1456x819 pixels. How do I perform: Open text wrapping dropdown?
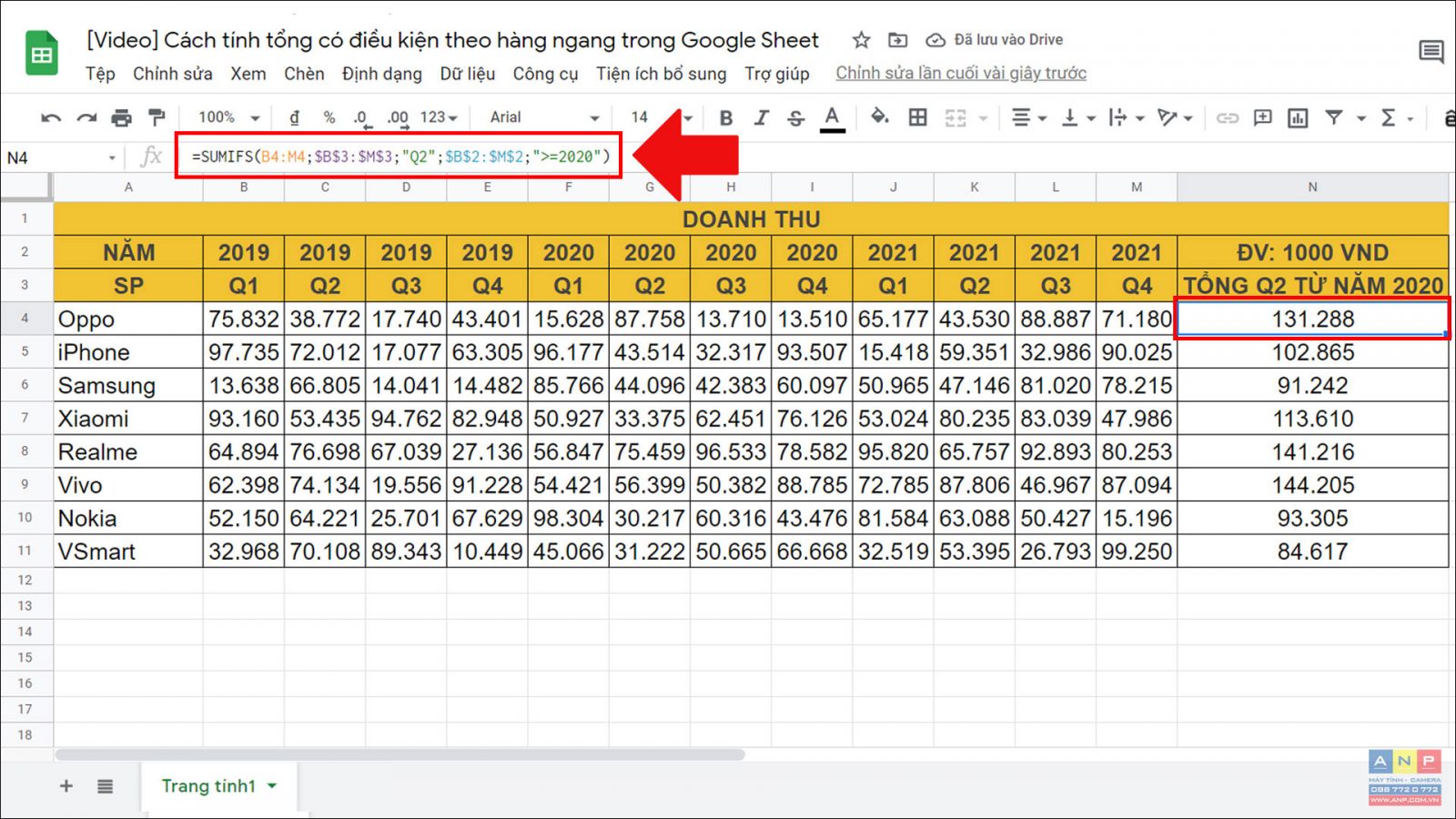coord(1127,117)
